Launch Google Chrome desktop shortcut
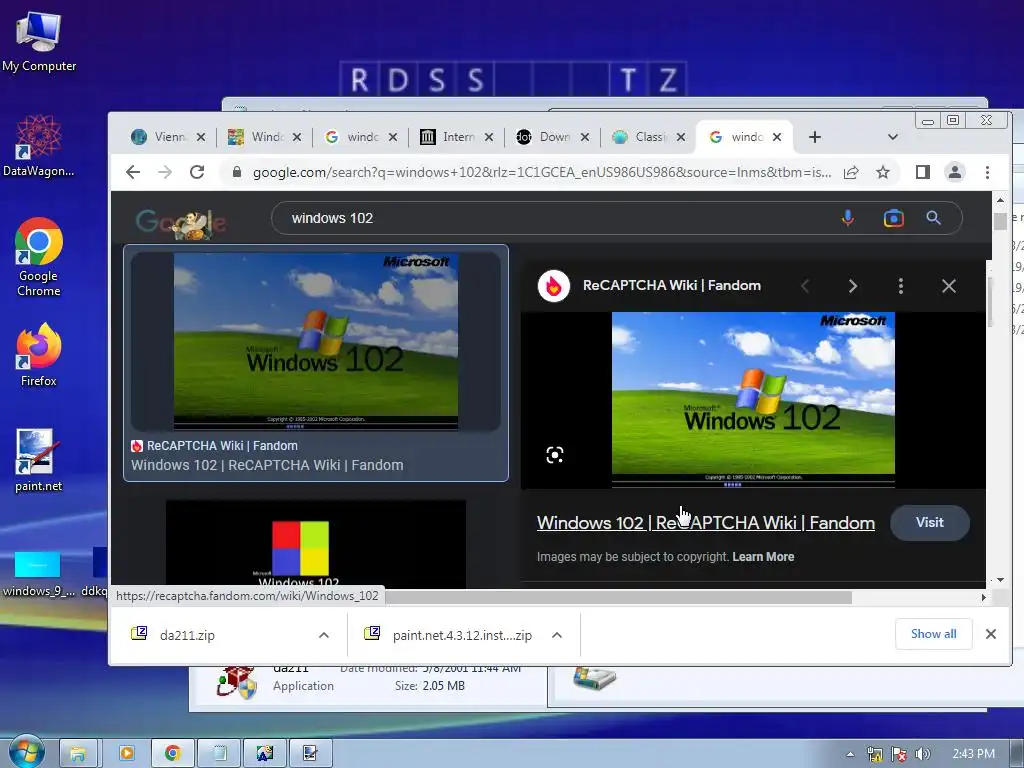1024x768 pixels. 39,257
